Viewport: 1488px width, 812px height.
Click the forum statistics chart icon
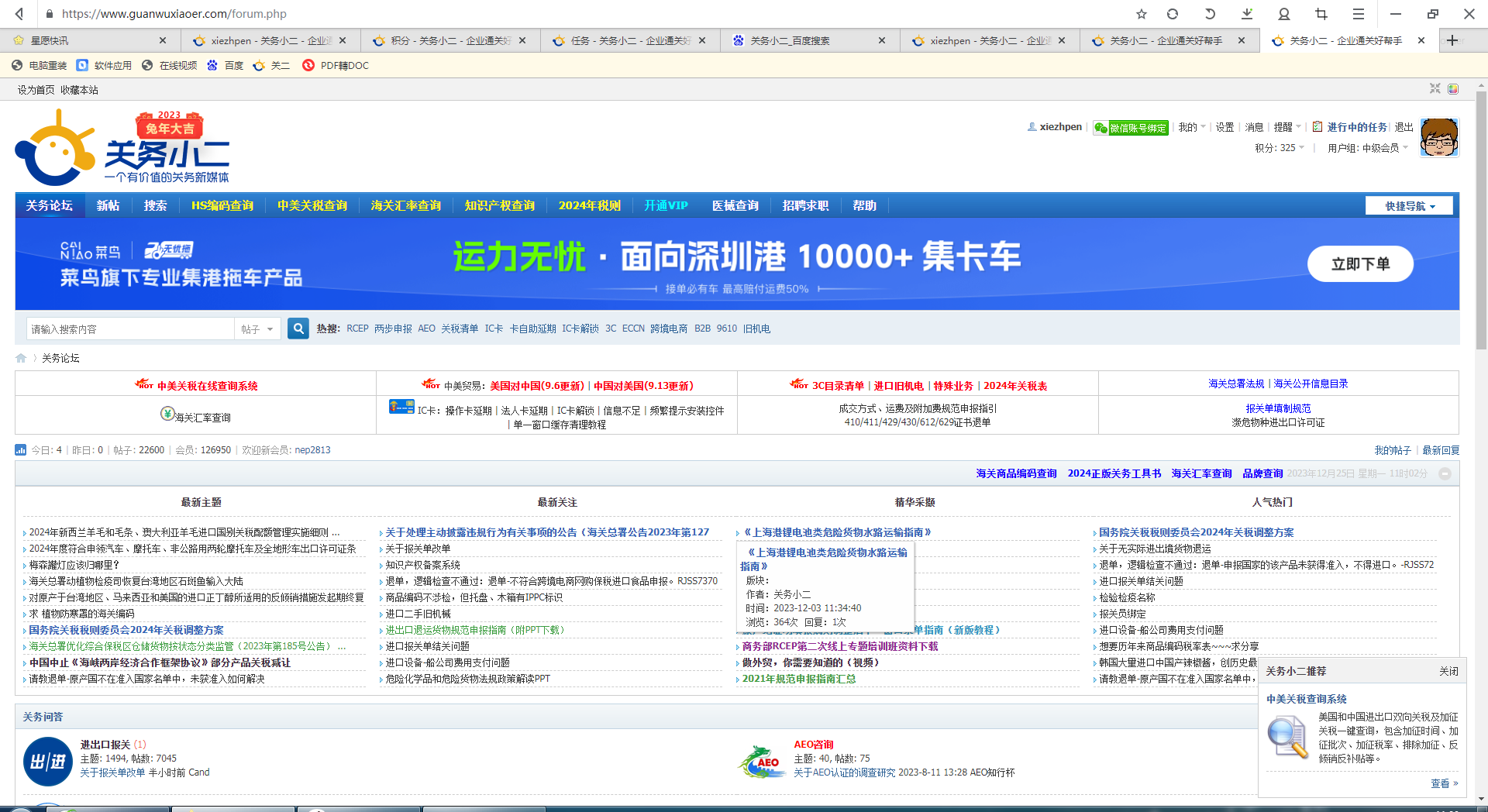coord(21,450)
